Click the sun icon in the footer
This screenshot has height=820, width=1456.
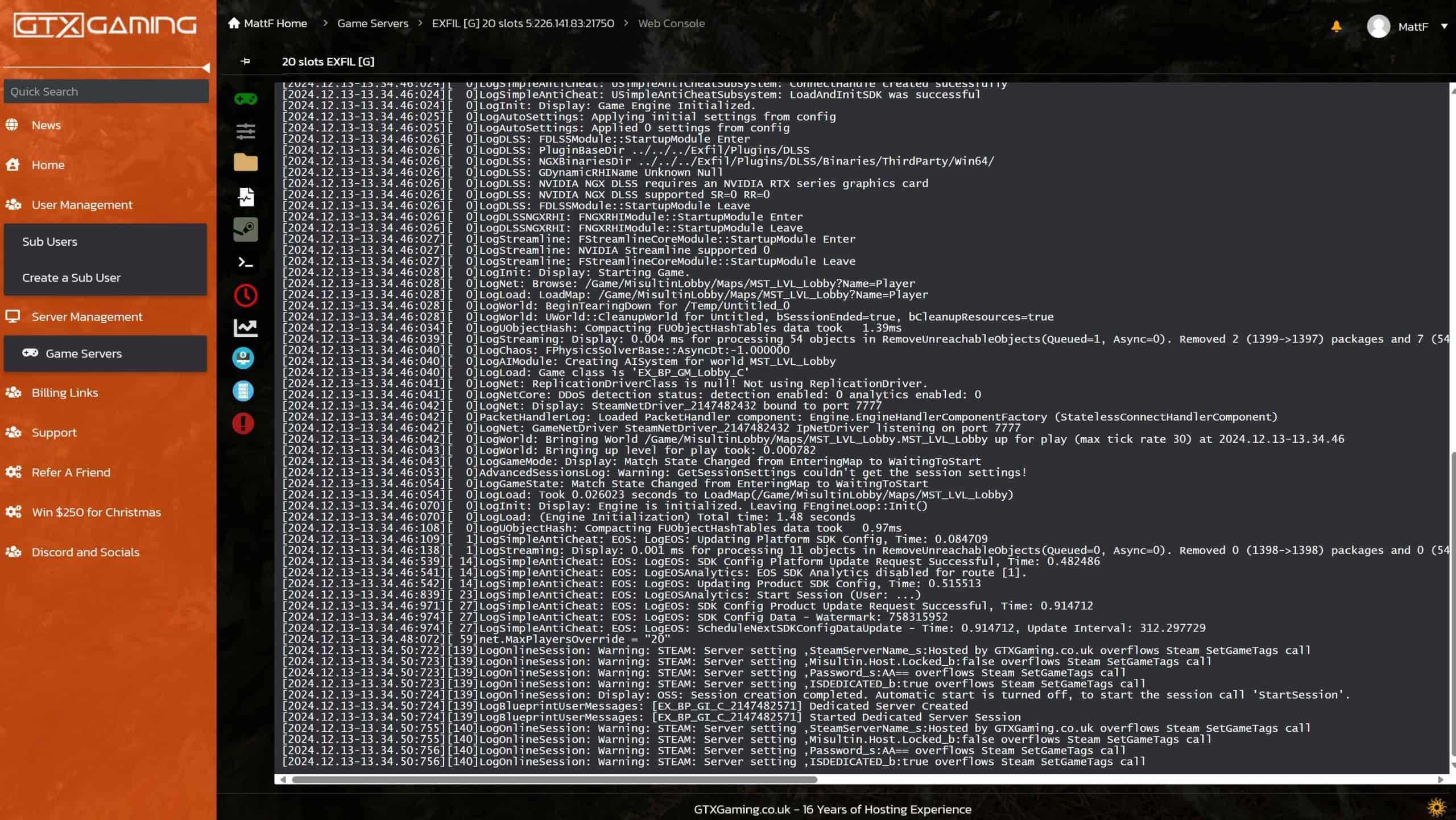[x=1437, y=807]
